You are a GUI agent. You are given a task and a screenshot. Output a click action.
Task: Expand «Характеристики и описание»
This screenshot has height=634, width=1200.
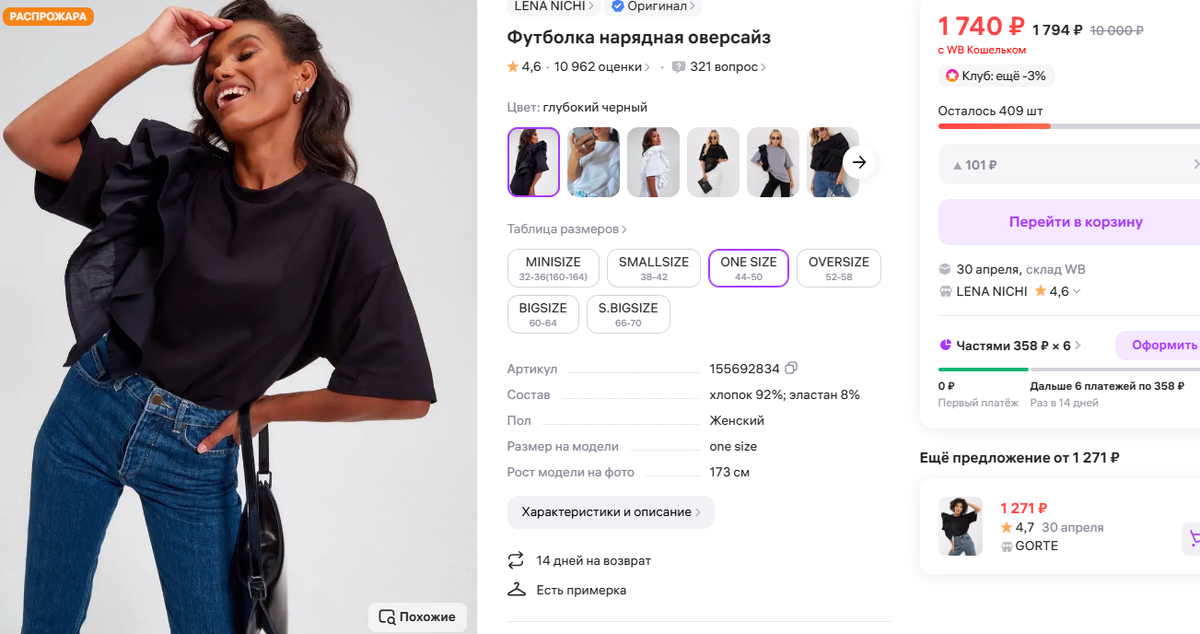(610, 512)
